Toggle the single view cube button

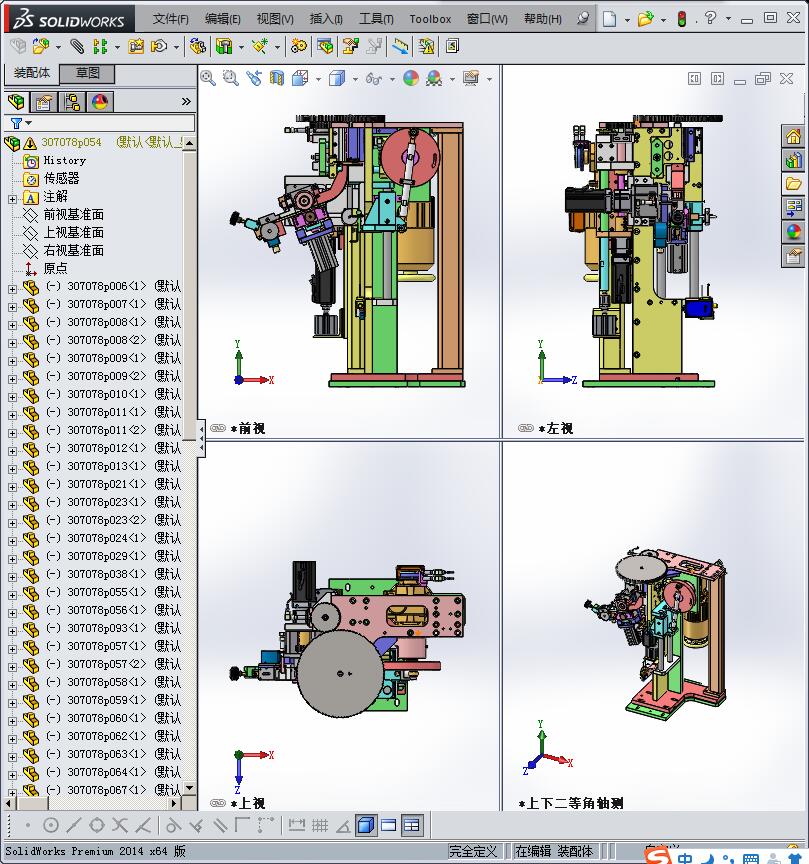(365, 825)
